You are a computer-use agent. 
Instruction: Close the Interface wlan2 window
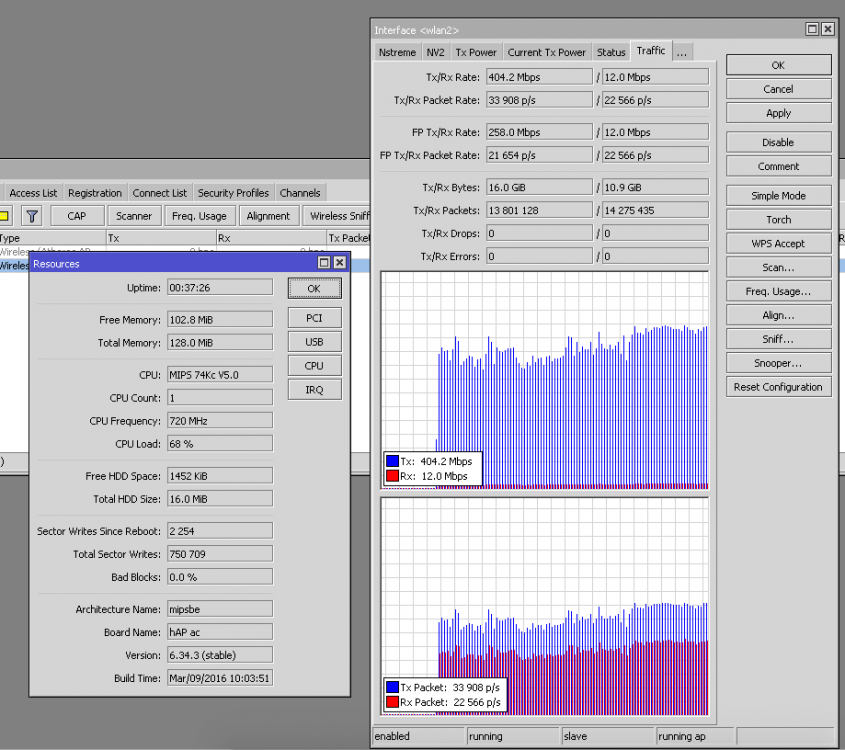[x=827, y=30]
